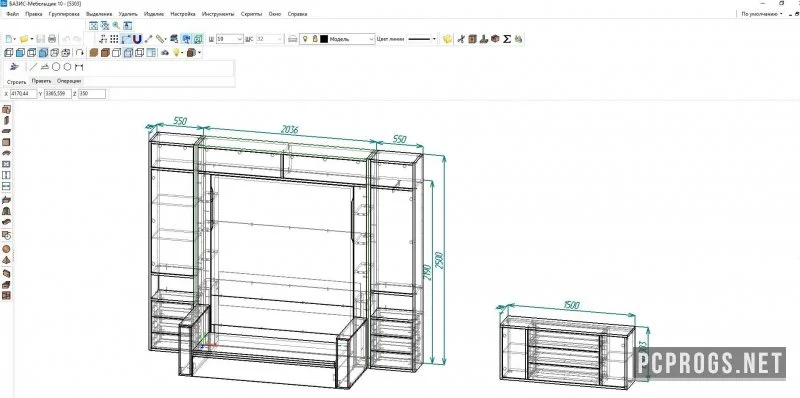800x398 pixels.
Task: Open the Инструменты menu
Action: click(218, 14)
